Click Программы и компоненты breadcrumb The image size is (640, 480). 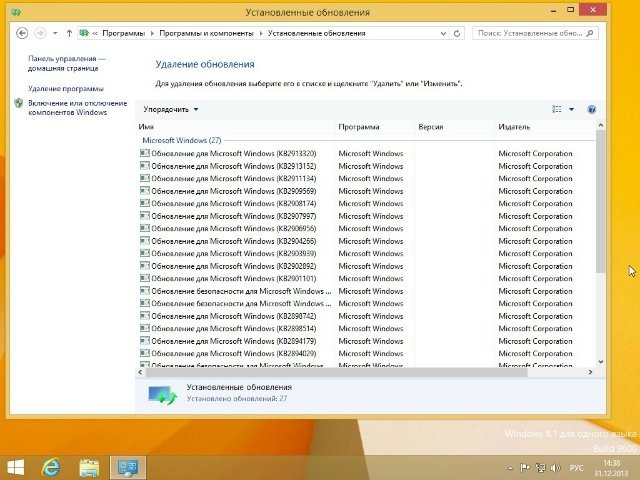[206, 33]
